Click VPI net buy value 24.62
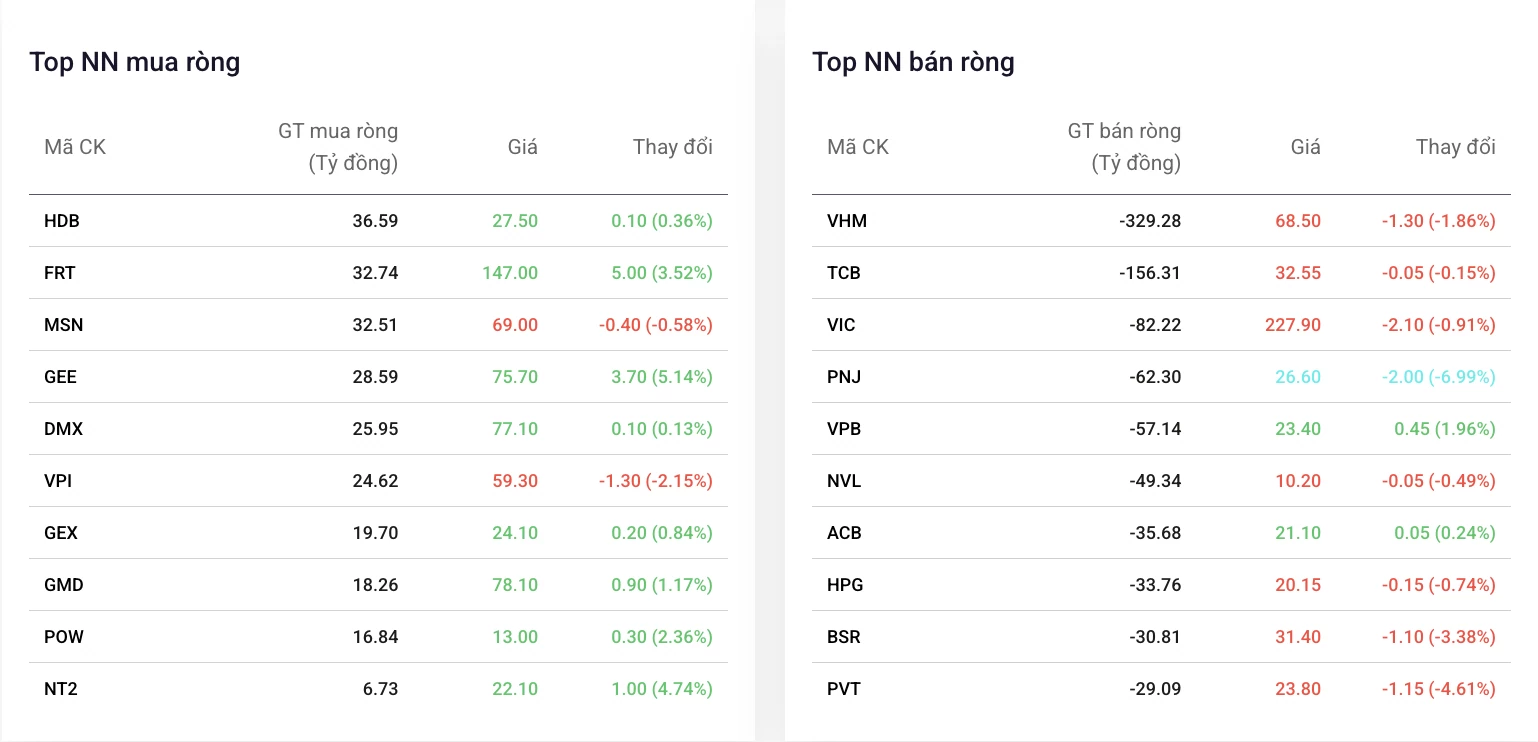The image size is (1538, 742). 375,481
